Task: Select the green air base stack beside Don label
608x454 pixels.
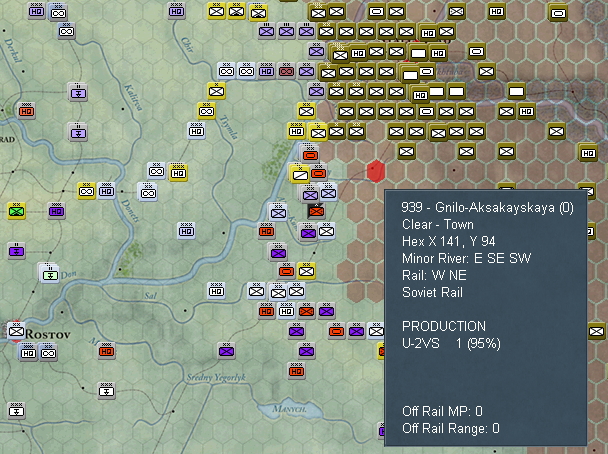Action: pos(50,274)
